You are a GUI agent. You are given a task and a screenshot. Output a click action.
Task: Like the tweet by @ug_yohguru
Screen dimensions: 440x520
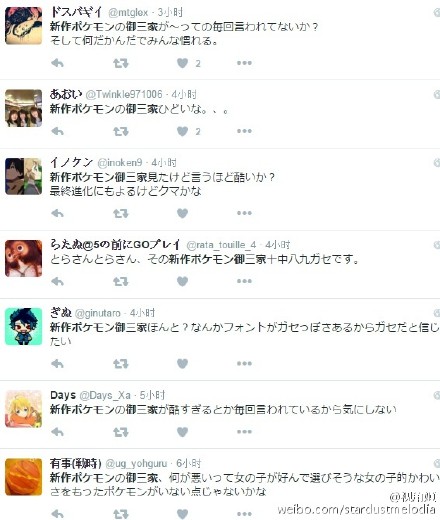tap(182, 514)
